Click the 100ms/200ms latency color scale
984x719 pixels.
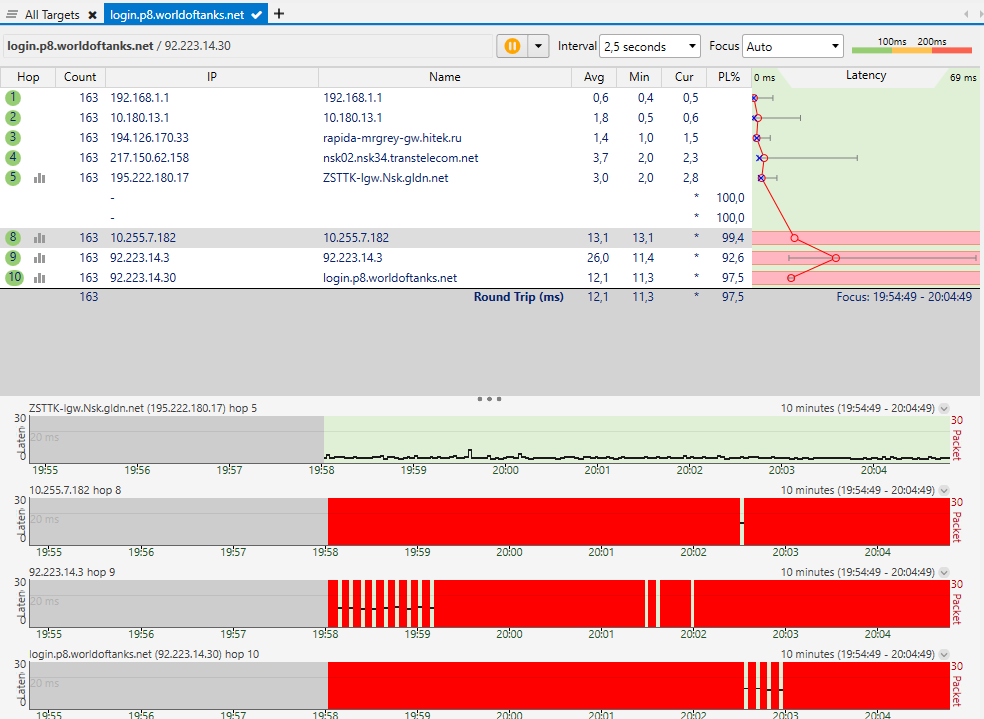[x=911, y=46]
